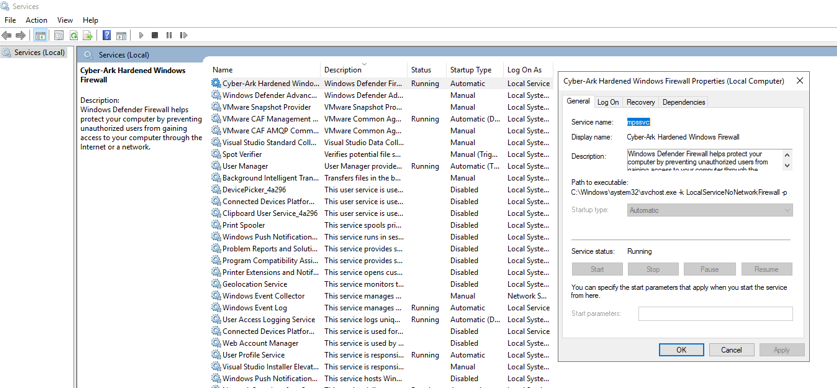Open the File menu

coord(10,20)
